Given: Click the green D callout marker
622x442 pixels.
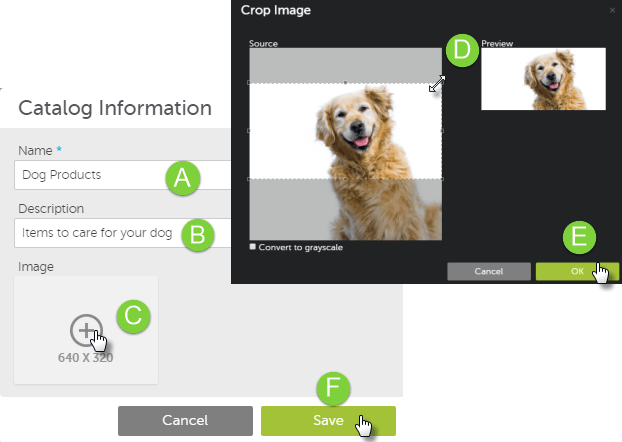Looking at the screenshot, I should pos(460,51).
